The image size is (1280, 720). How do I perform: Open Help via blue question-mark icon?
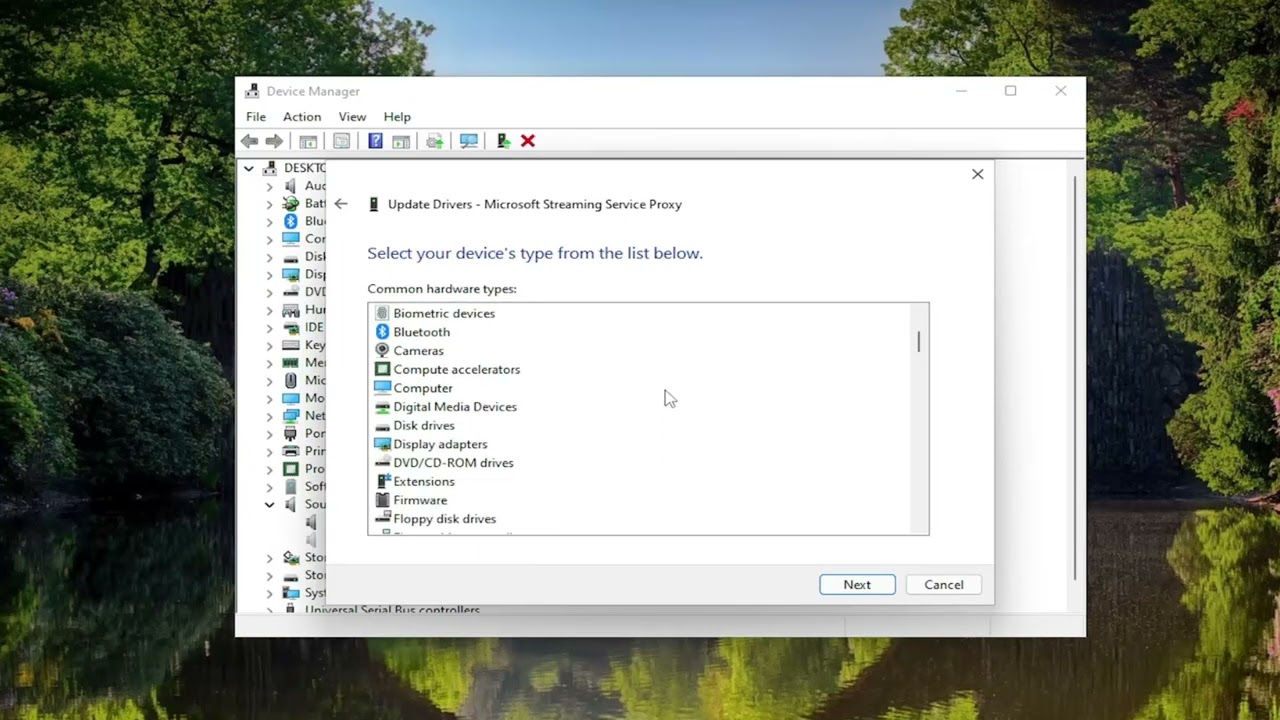[x=375, y=141]
